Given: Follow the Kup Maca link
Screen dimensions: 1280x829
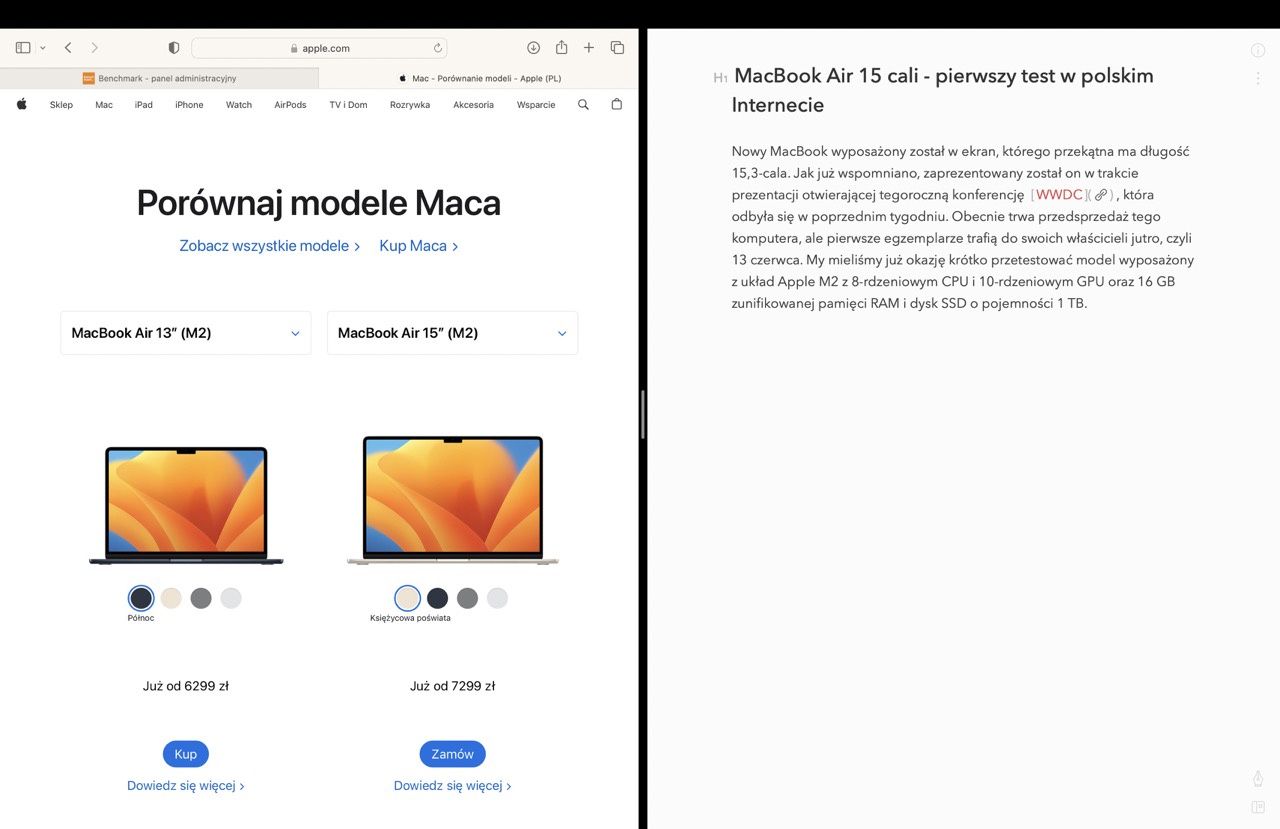Looking at the screenshot, I should 419,246.
